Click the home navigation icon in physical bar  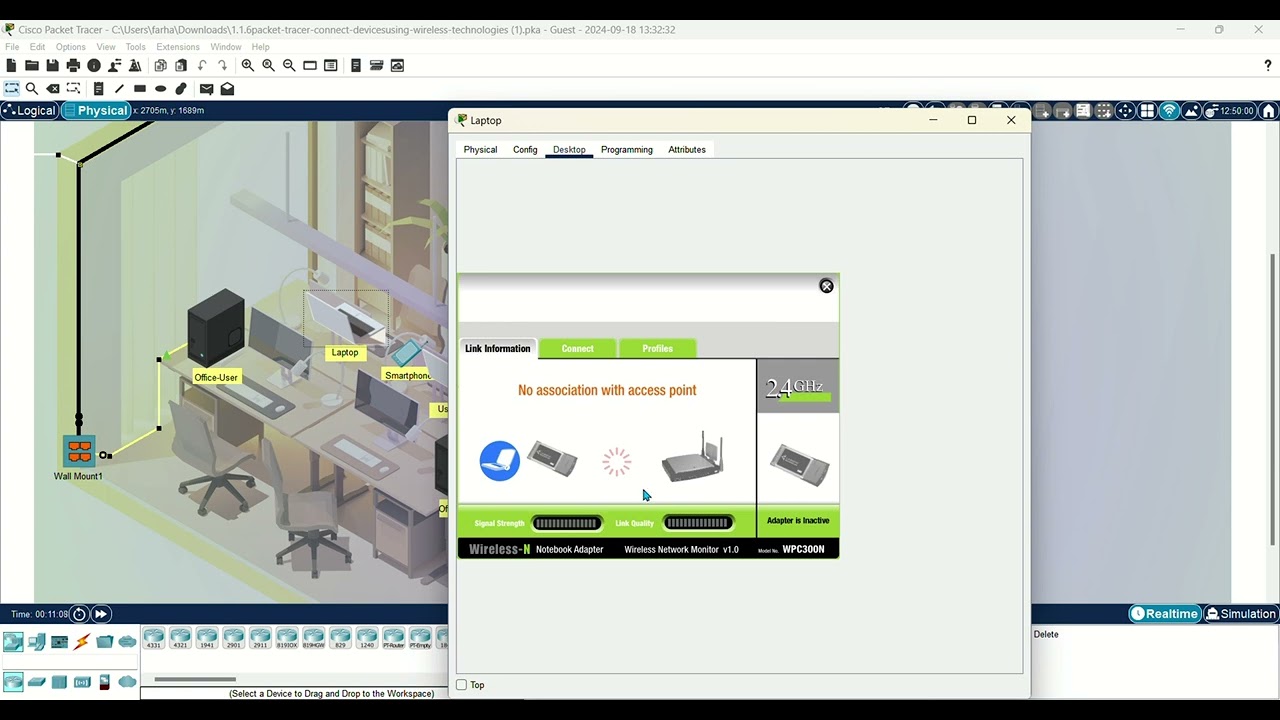[1269, 111]
